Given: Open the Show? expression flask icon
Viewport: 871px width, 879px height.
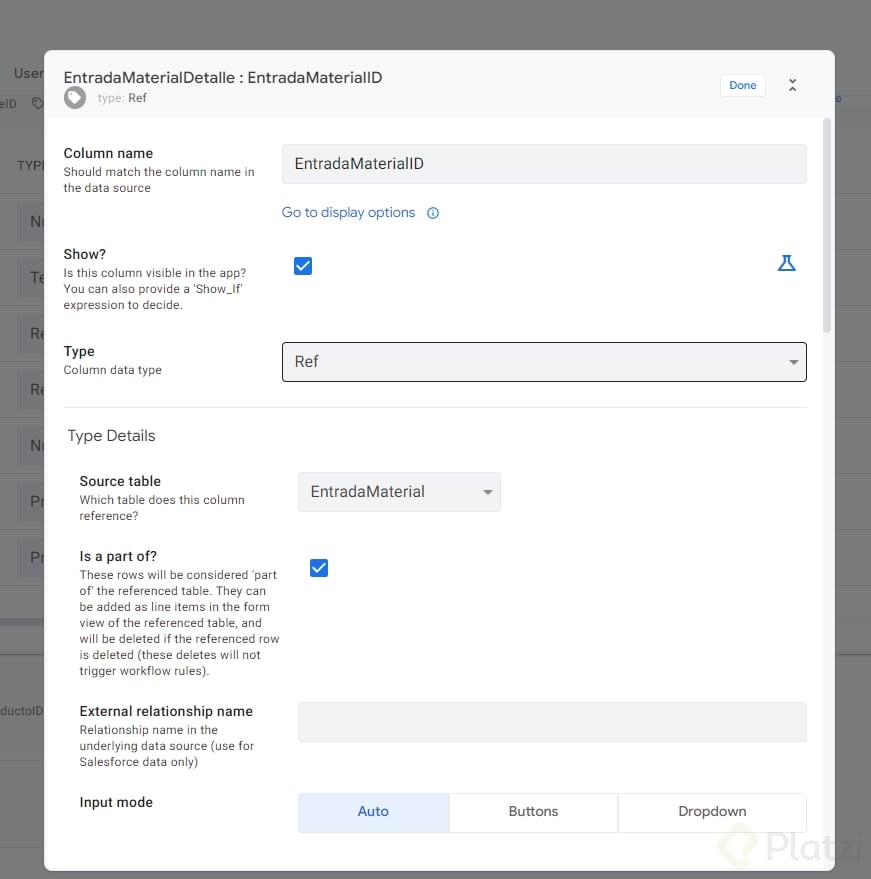Looking at the screenshot, I should (x=786, y=263).
